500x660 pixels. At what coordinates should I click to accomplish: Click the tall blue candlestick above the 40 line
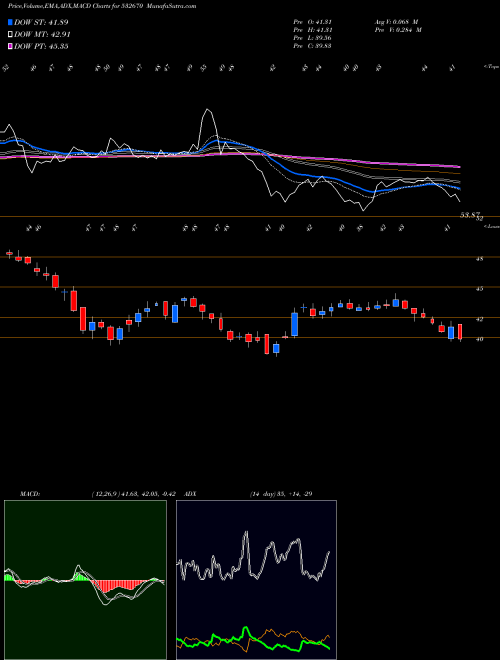(x=295, y=324)
